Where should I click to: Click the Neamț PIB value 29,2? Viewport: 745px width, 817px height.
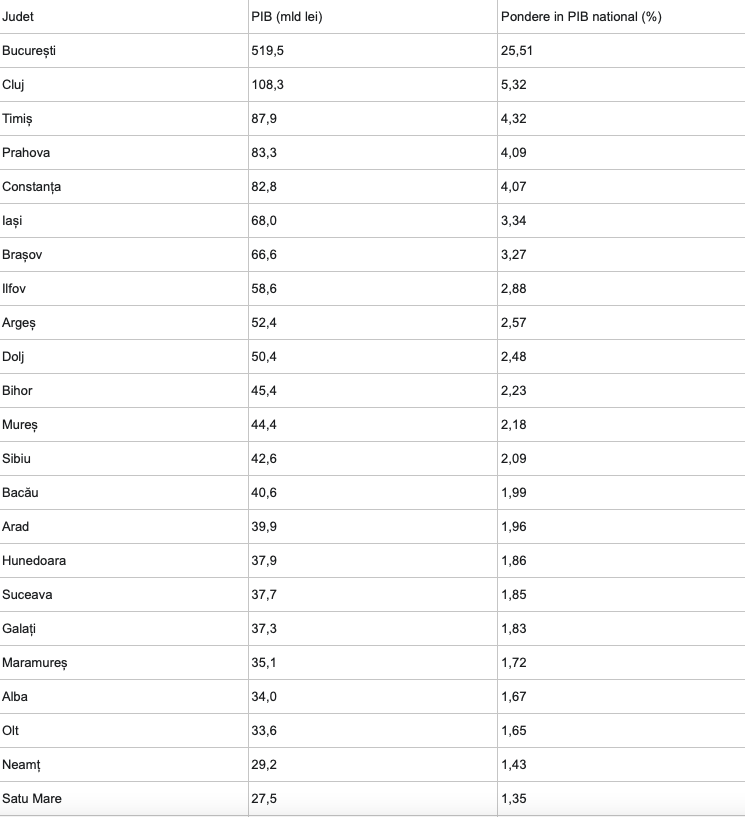pos(264,765)
